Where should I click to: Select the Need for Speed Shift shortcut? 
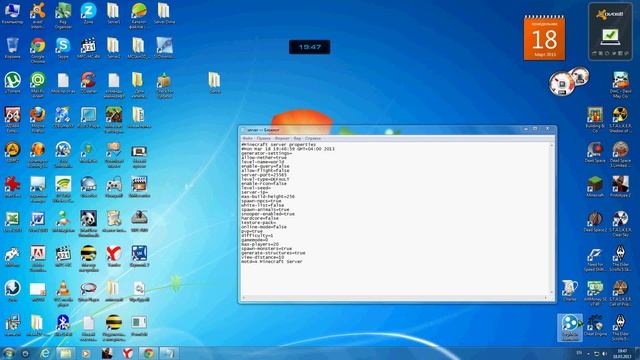(595, 259)
